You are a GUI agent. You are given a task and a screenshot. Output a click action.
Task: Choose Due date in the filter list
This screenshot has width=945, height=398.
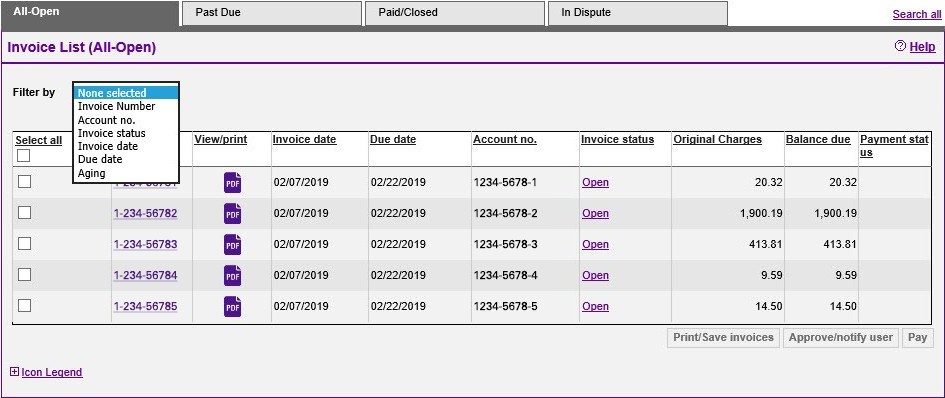(100, 159)
